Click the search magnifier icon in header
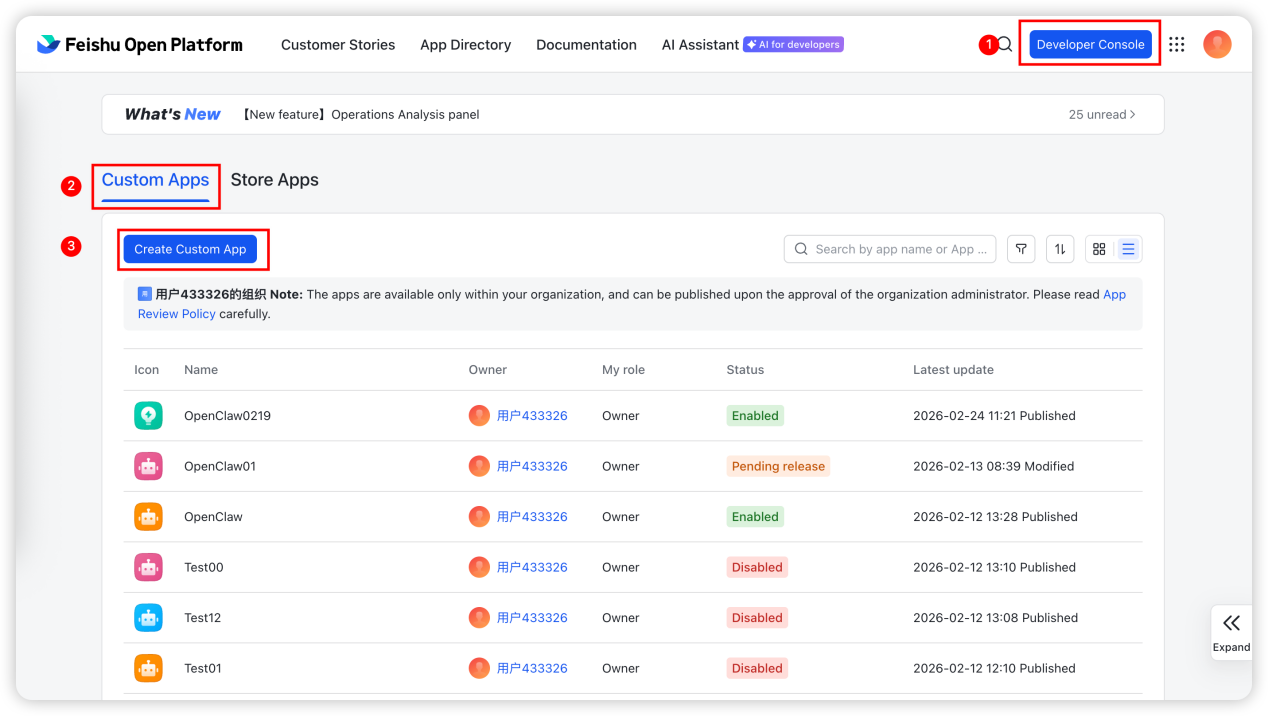The width and height of the screenshot is (1268, 716). (1005, 44)
